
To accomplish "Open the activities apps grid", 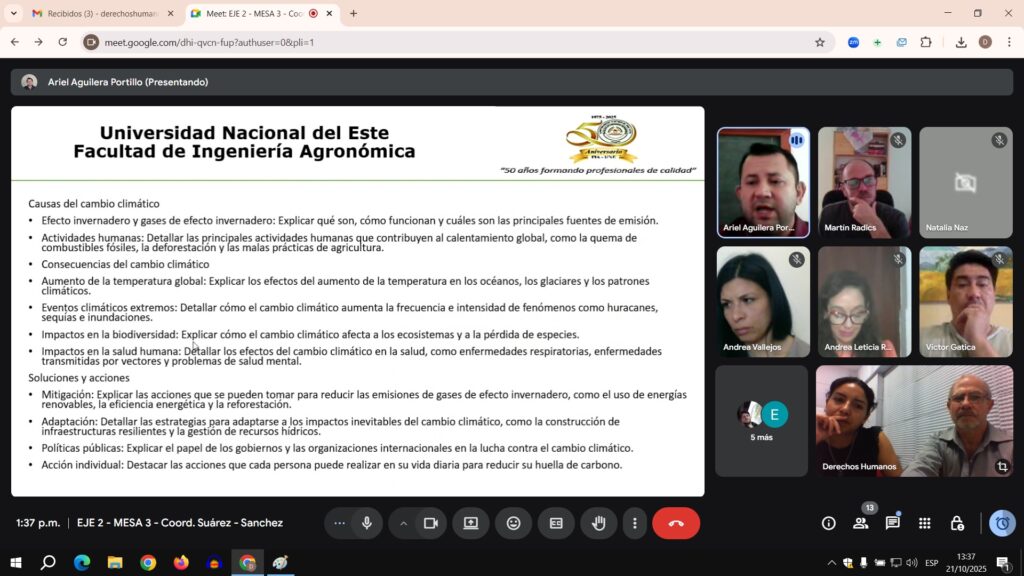I will point(925,522).
